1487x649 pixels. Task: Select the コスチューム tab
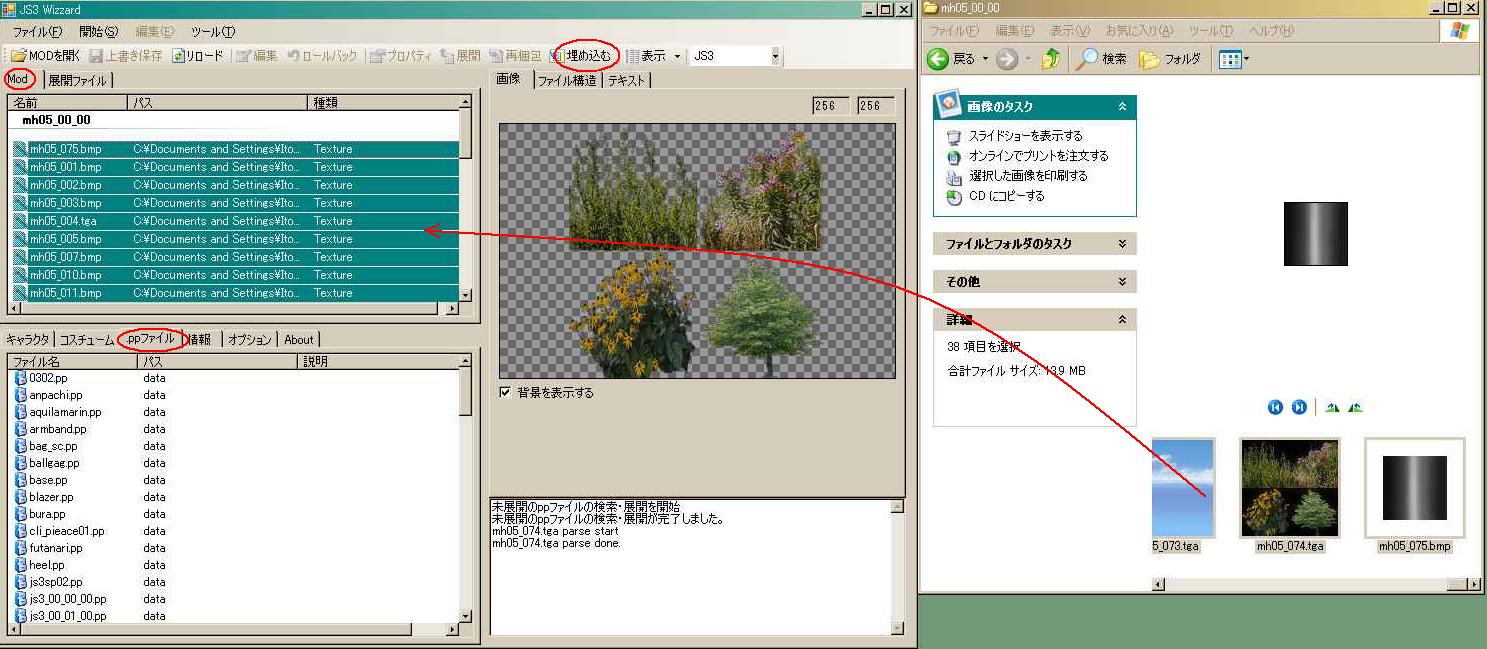[x=85, y=339]
